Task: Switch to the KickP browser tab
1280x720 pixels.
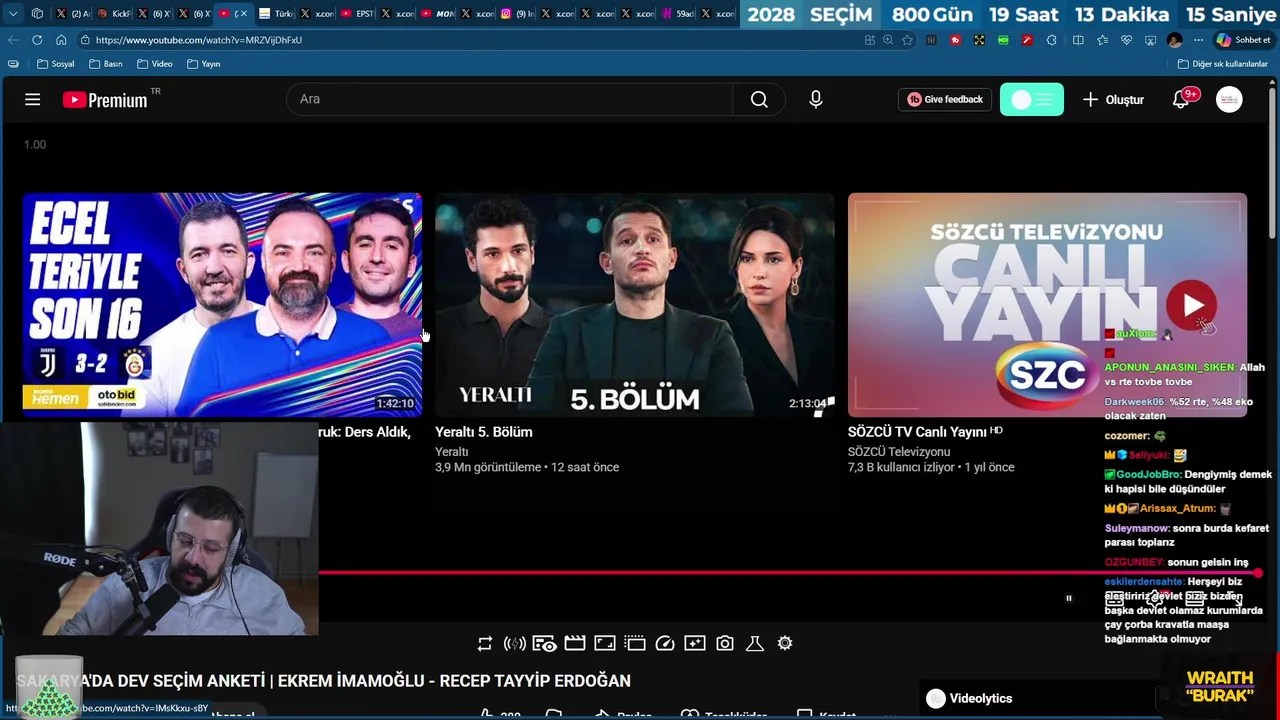Action: pos(115,14)
